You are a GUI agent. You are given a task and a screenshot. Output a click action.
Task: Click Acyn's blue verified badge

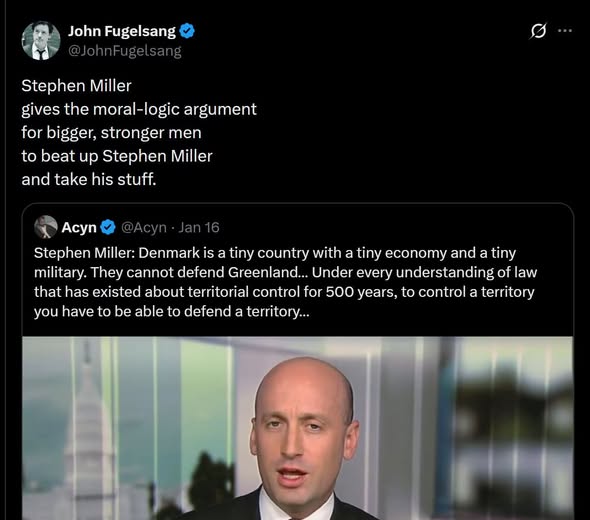pos(108,227)
